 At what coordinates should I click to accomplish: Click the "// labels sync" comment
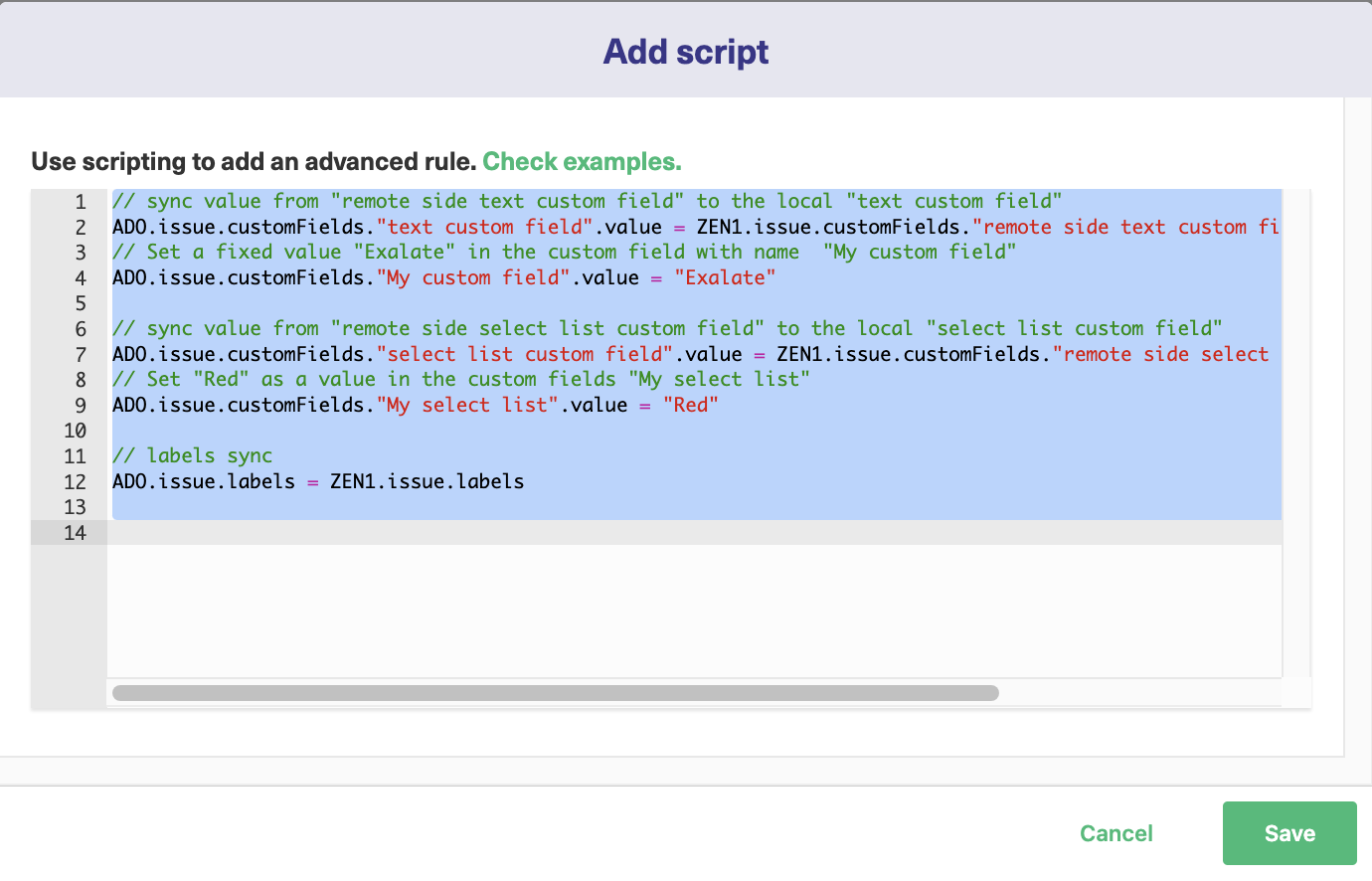click(x=192, y=455)
